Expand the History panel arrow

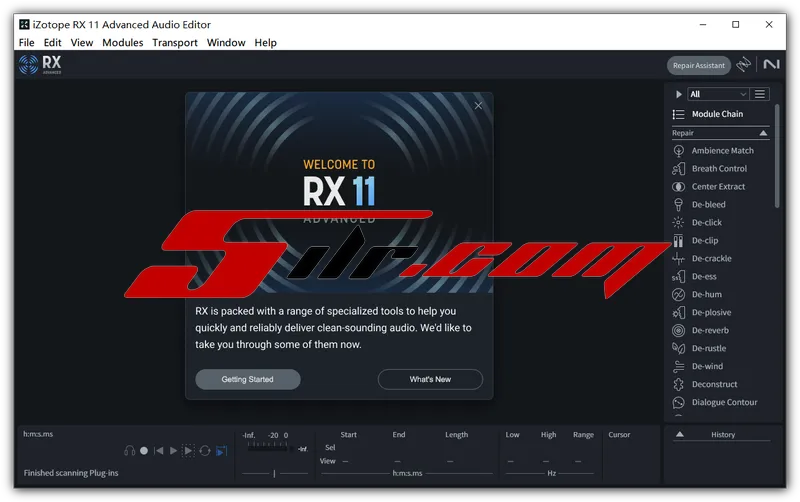coord(680,435)
